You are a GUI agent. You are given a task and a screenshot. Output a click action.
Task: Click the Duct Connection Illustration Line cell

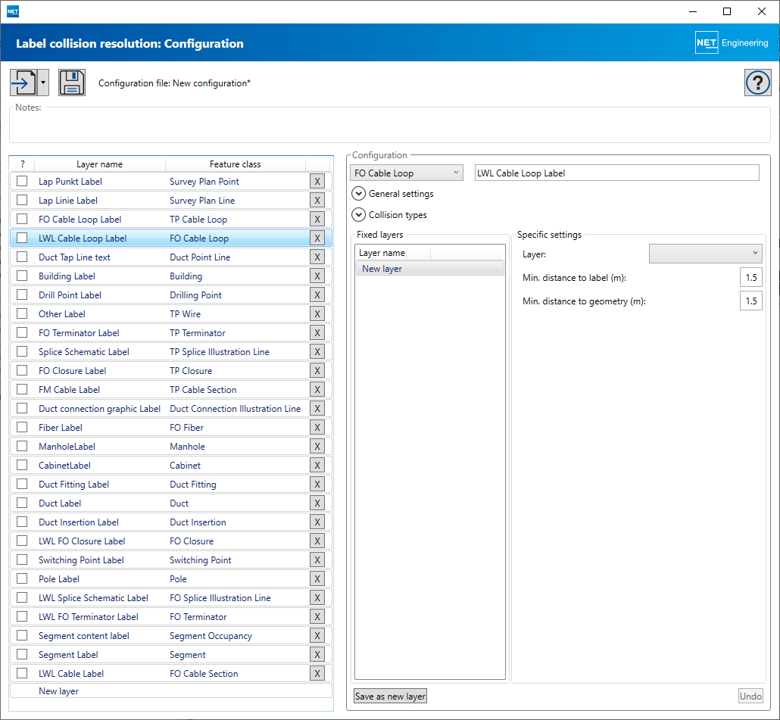point(235,408)
